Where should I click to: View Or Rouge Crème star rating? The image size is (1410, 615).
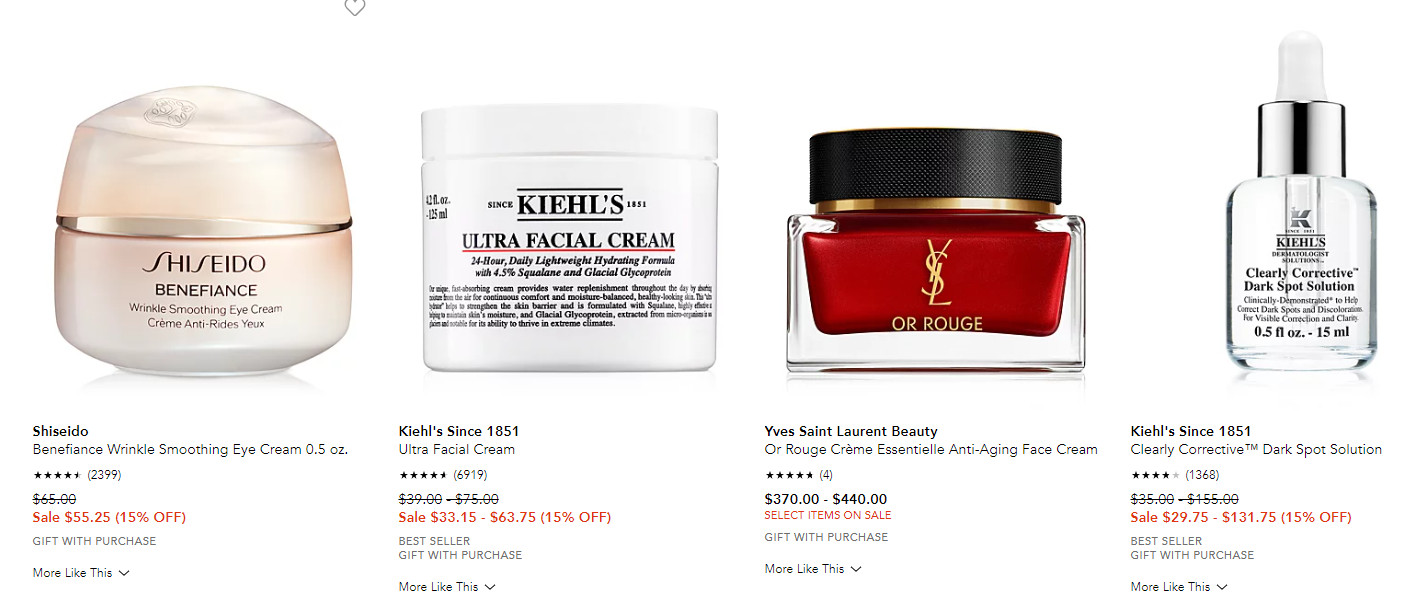click(799, 475)
